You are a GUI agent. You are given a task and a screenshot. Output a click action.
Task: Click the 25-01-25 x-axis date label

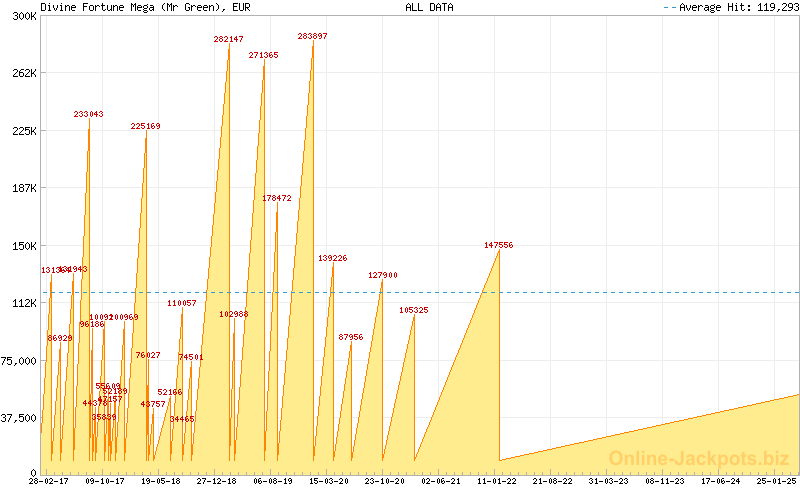777,481
